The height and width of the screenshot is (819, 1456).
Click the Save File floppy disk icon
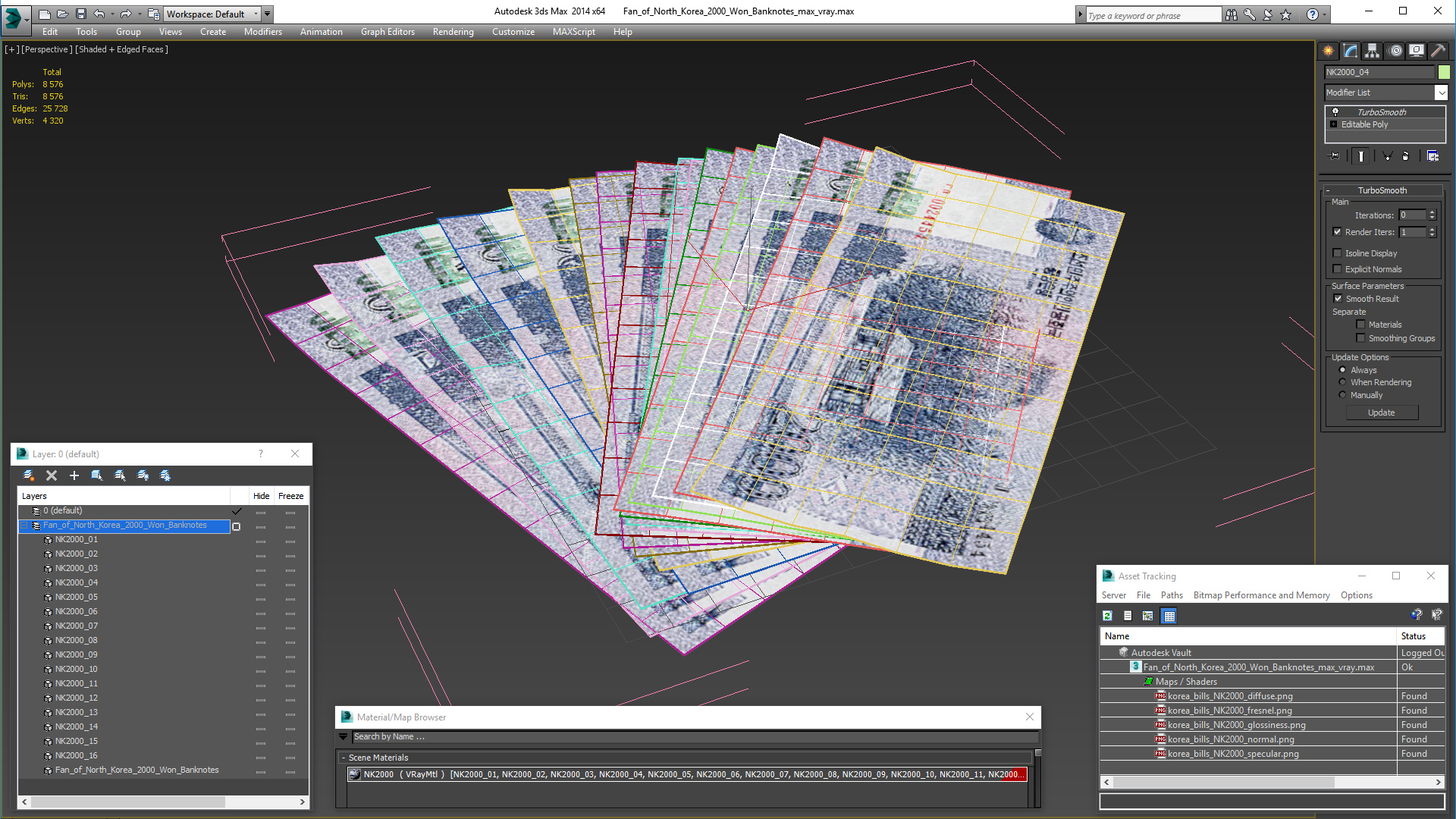(x=81, y=14)
